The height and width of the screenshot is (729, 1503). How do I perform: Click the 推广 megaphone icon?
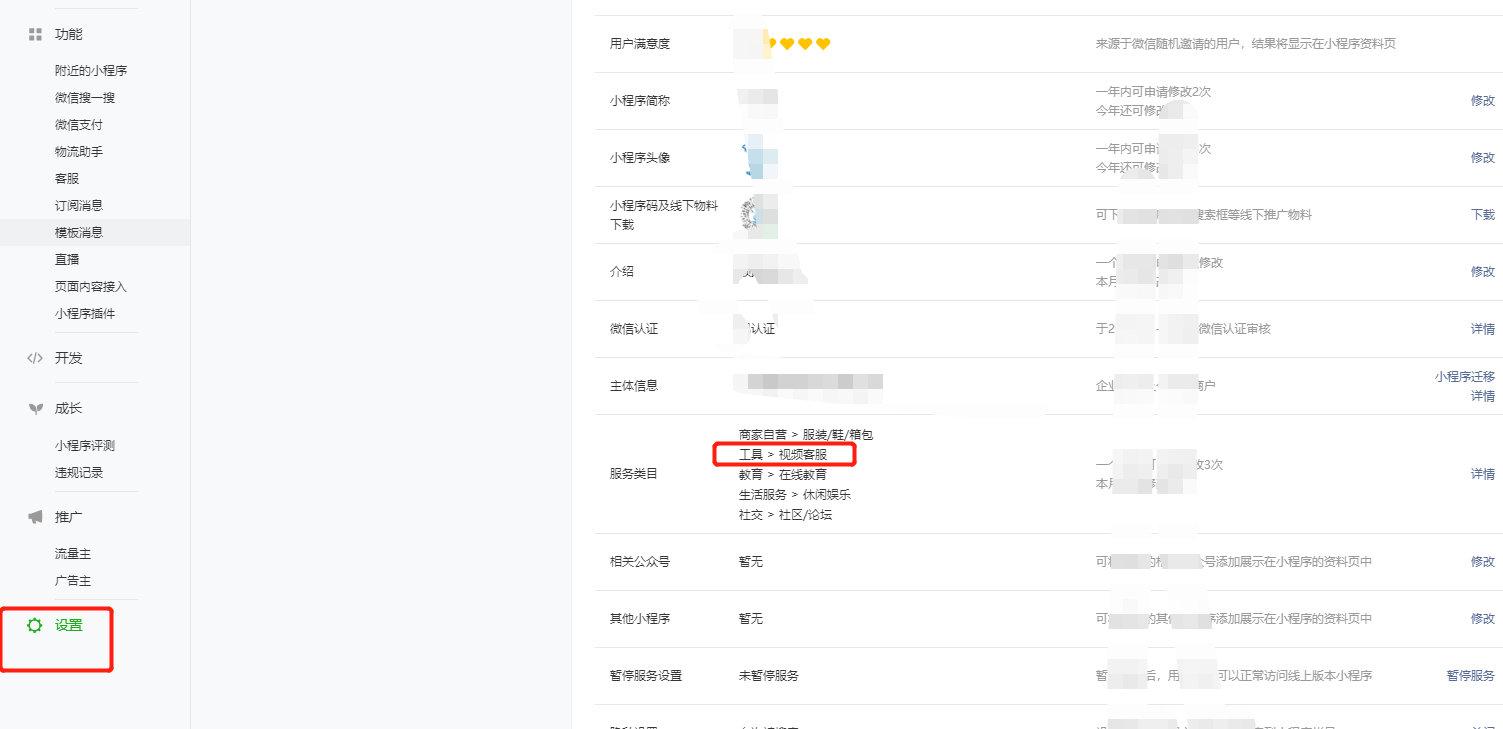[35, 517]
